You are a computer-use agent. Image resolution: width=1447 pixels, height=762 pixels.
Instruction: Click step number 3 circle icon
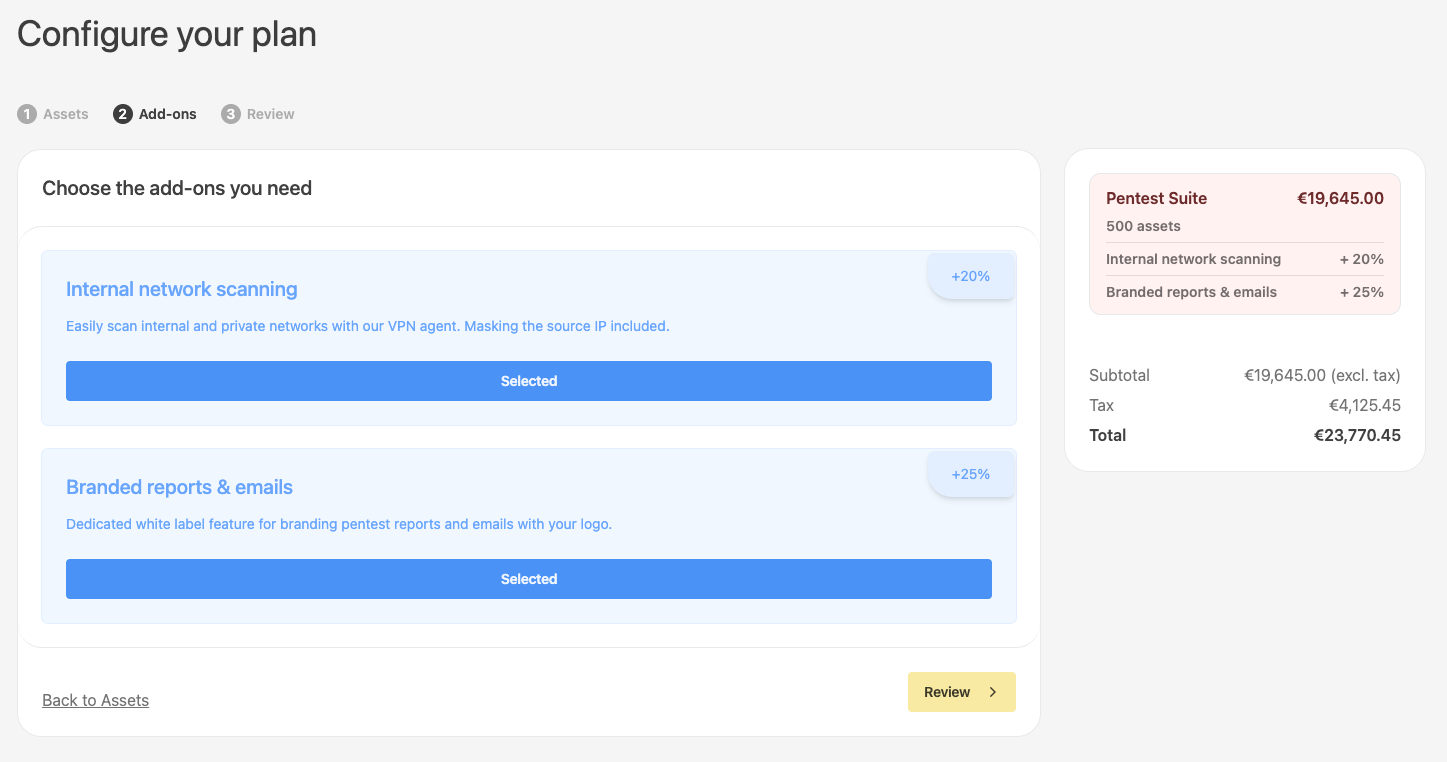(231, 114)
